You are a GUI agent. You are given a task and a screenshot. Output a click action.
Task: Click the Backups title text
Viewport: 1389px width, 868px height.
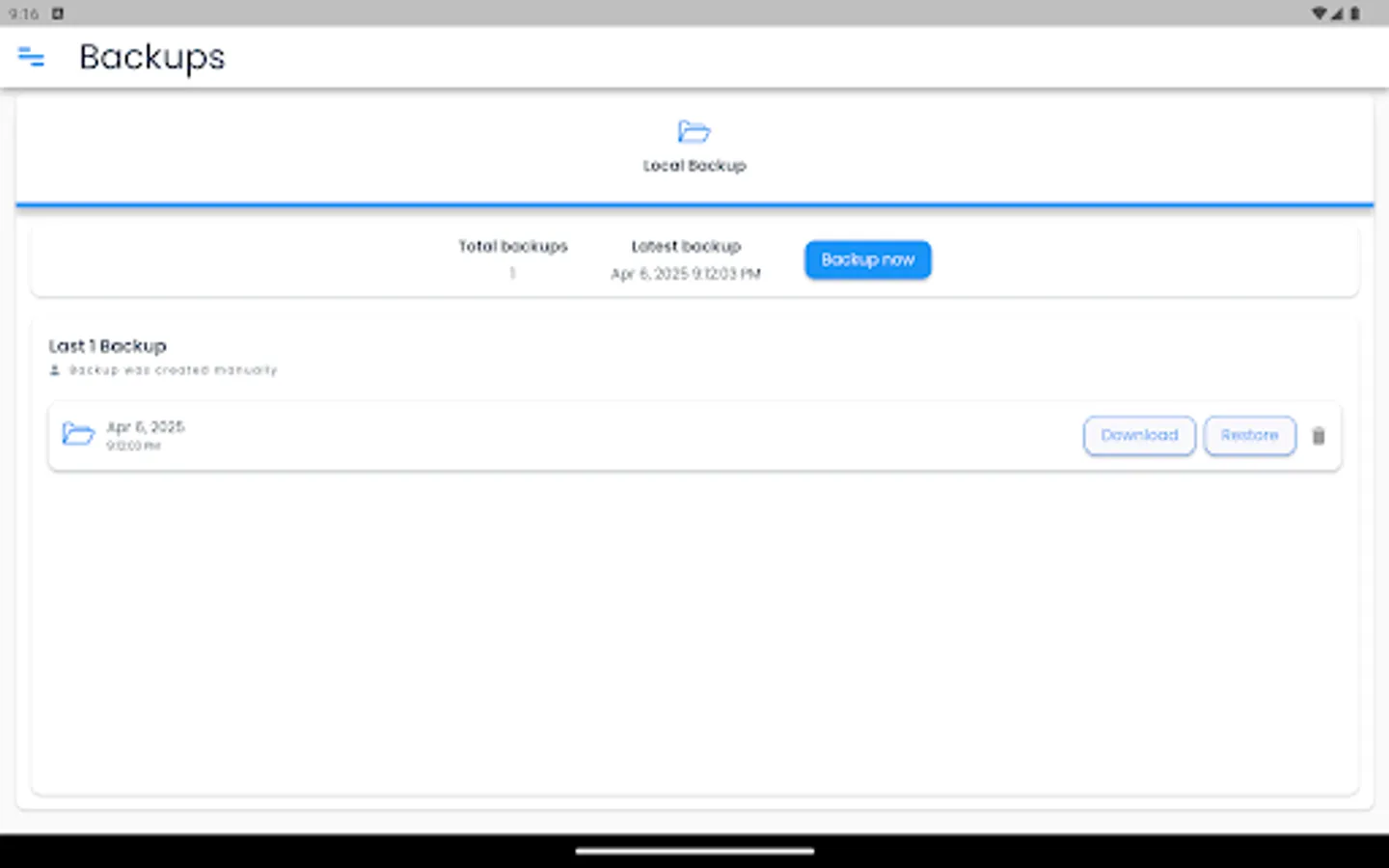tap(151, 58)
